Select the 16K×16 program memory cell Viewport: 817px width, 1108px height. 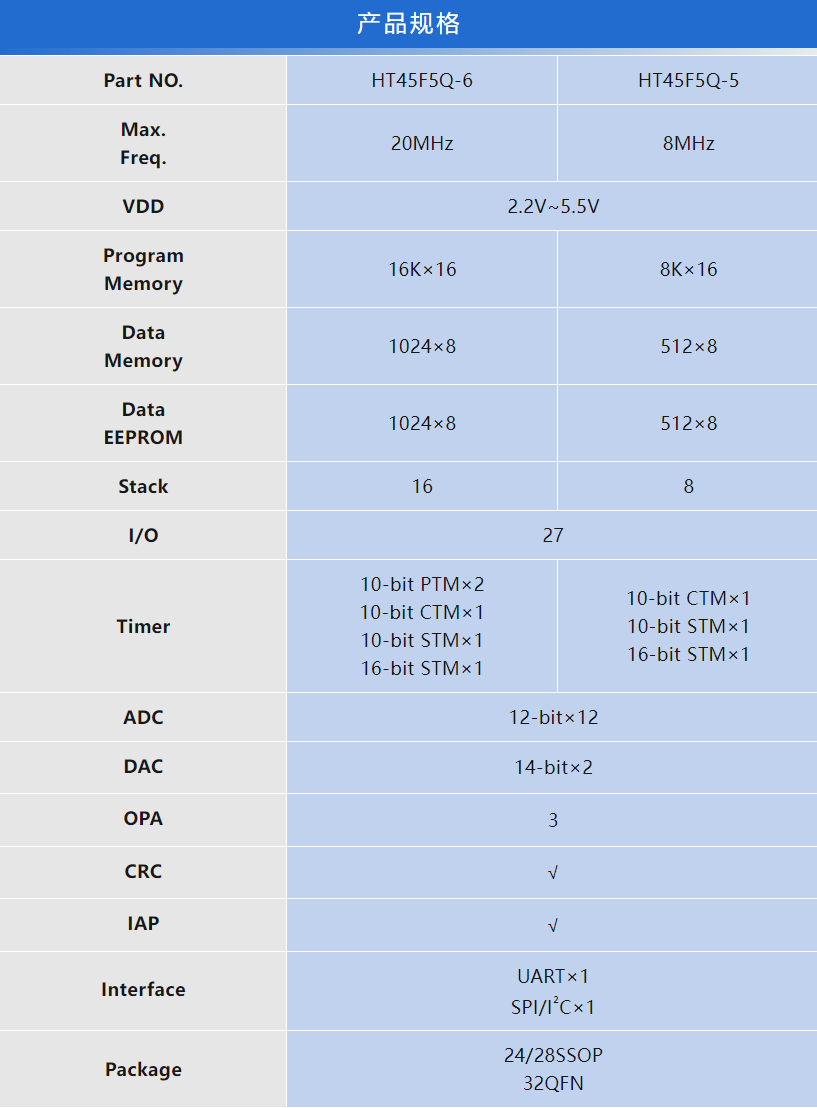tap(422, 269)
